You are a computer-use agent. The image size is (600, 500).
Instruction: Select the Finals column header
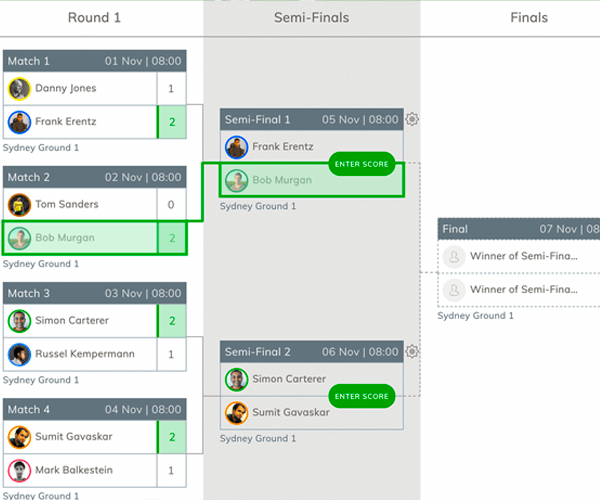coord(528,18)
